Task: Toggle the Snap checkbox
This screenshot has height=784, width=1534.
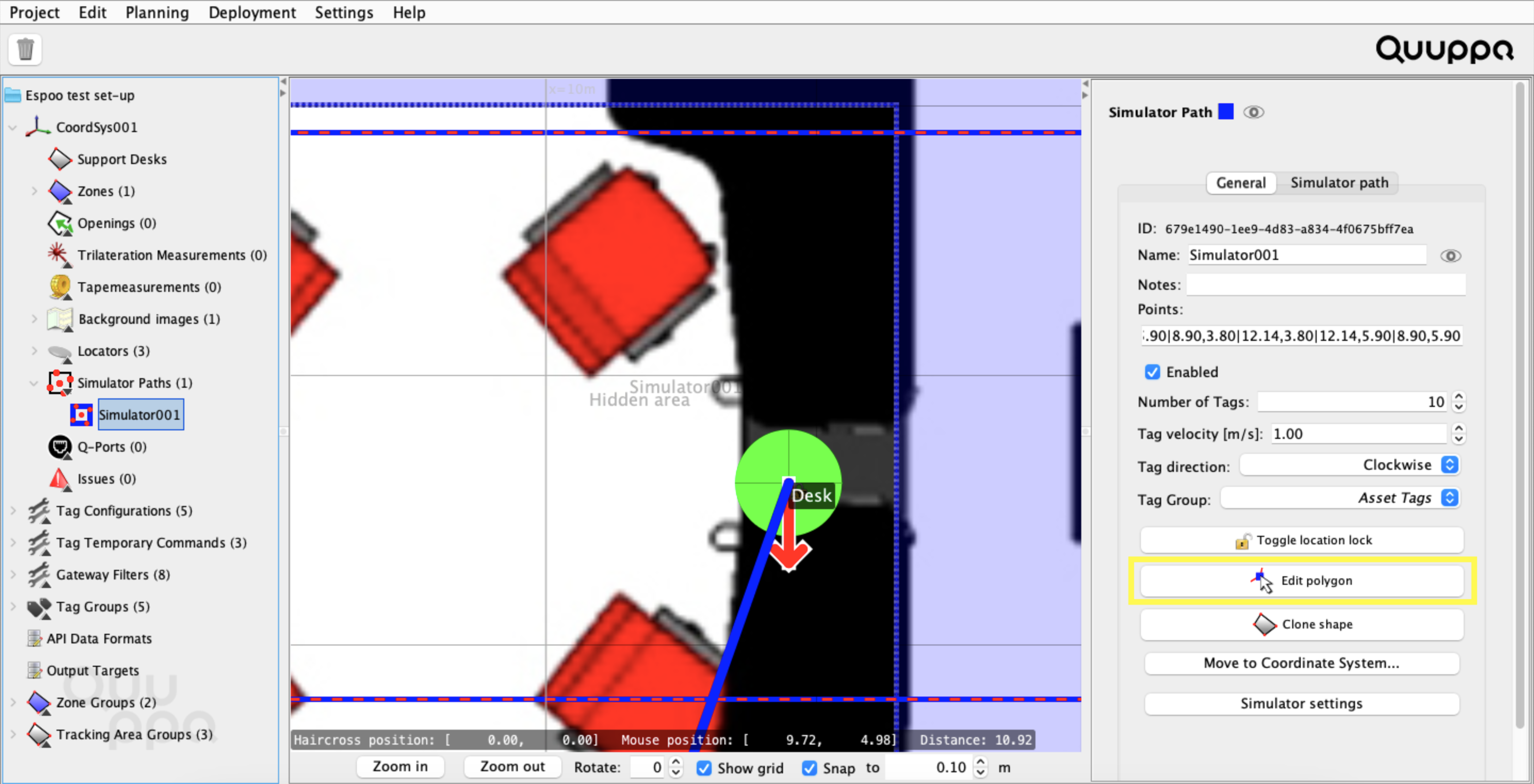Action: [809, 768]
